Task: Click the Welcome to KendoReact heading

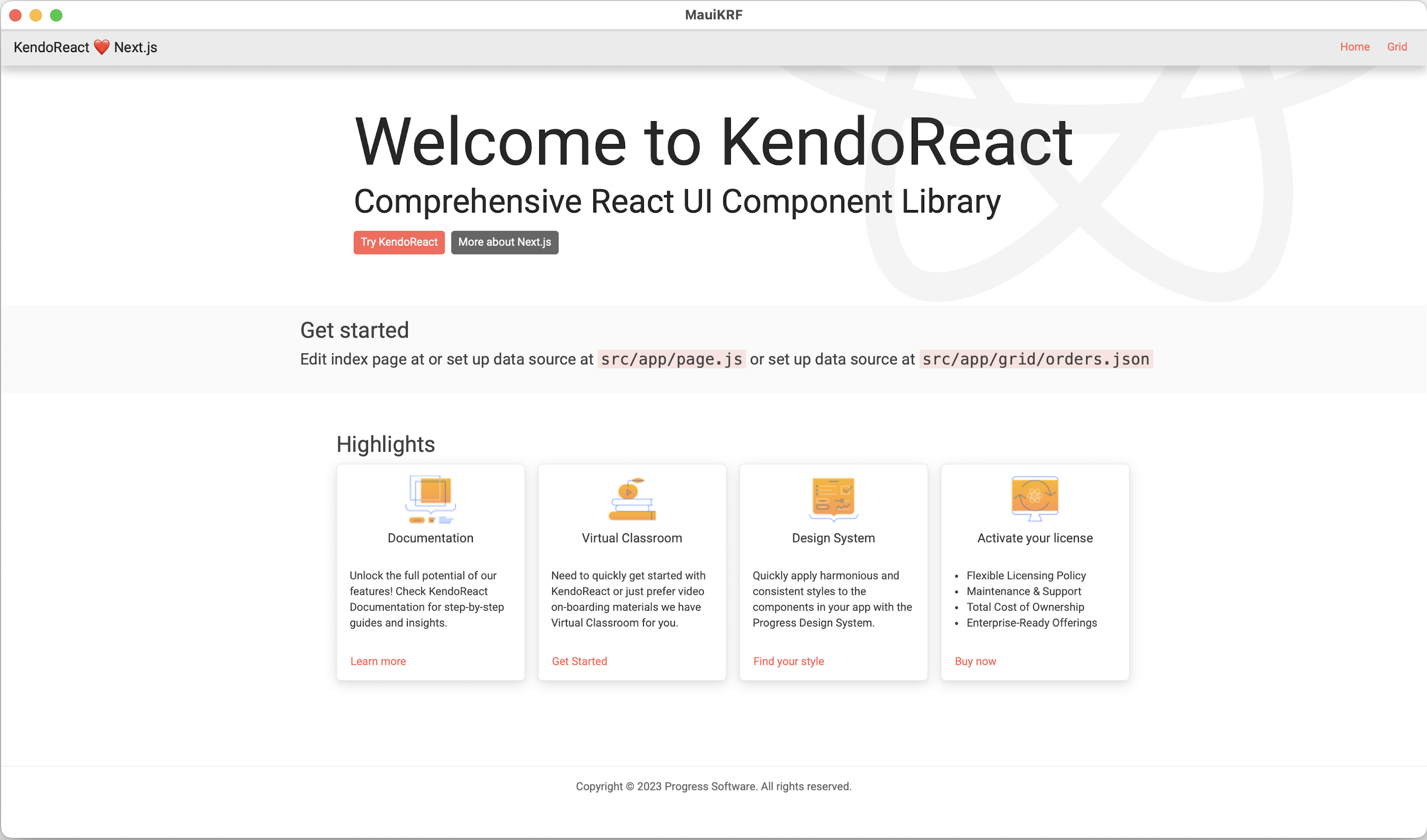Action: click(x=713, y=142)
